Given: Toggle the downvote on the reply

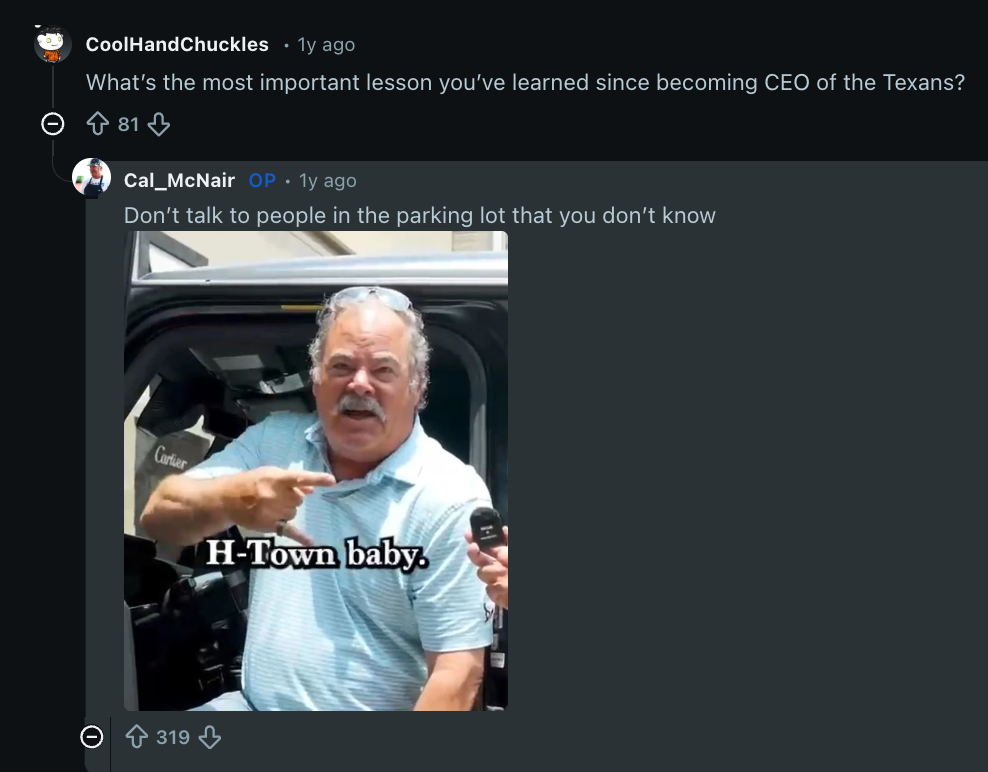Looking at the screenshot, I should 210,737.
